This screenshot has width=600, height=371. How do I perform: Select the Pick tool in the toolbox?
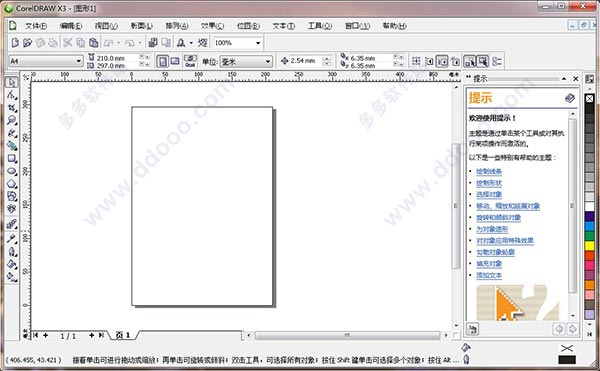[11, 82]
